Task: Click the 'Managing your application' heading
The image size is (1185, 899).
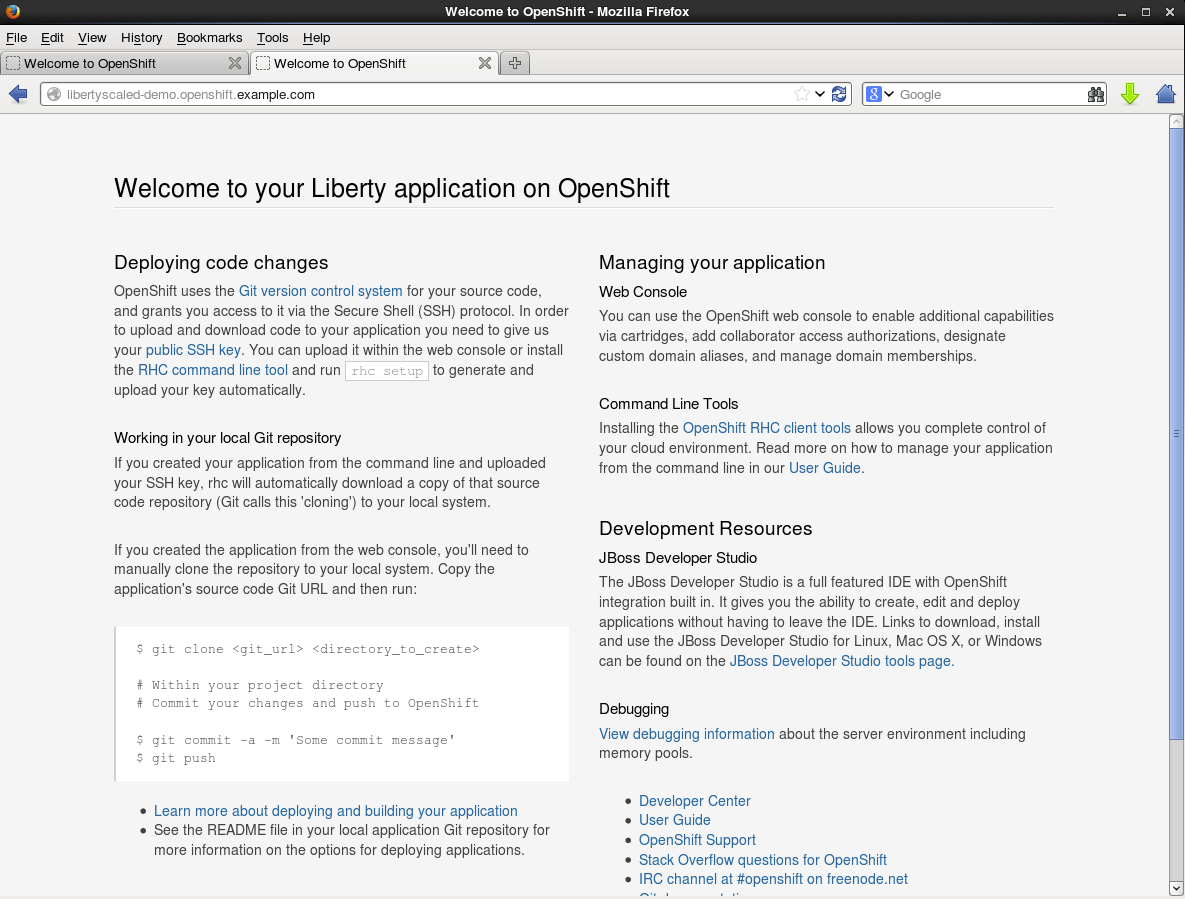Action: coord(712,262)
